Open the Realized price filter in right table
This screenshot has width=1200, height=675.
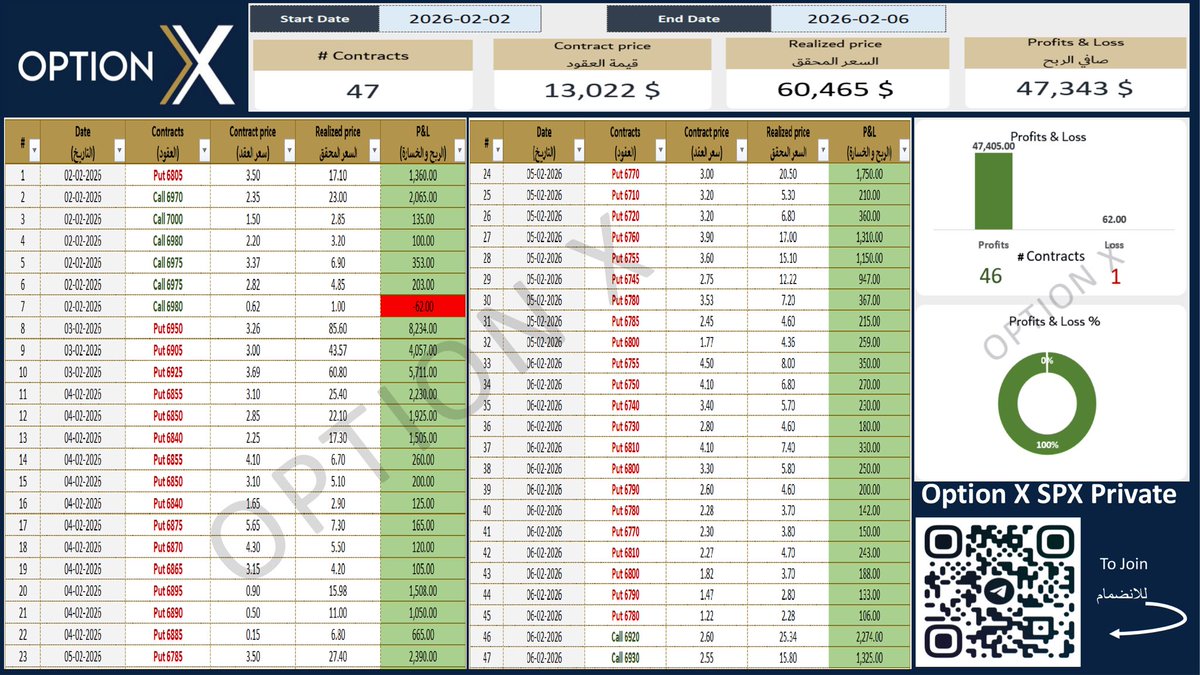tap(821, 151)
